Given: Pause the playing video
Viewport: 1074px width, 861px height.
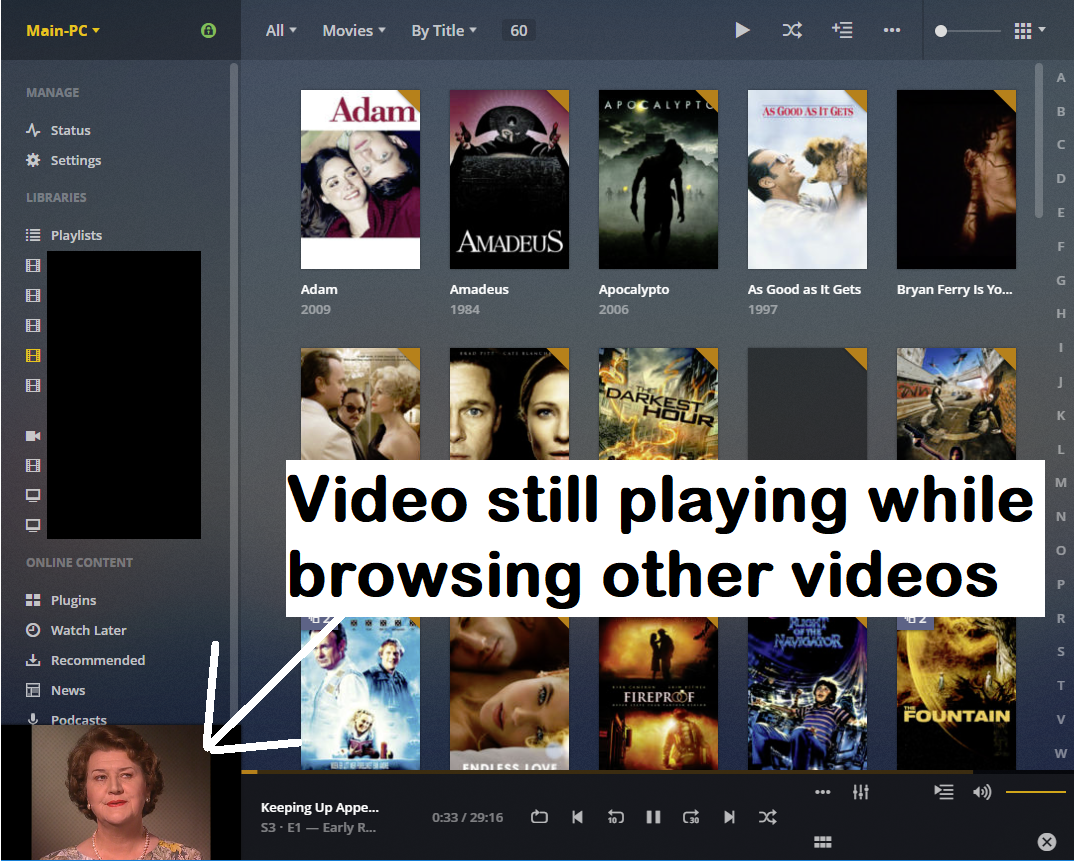Looking at the screenshot, I should [653, 816].
